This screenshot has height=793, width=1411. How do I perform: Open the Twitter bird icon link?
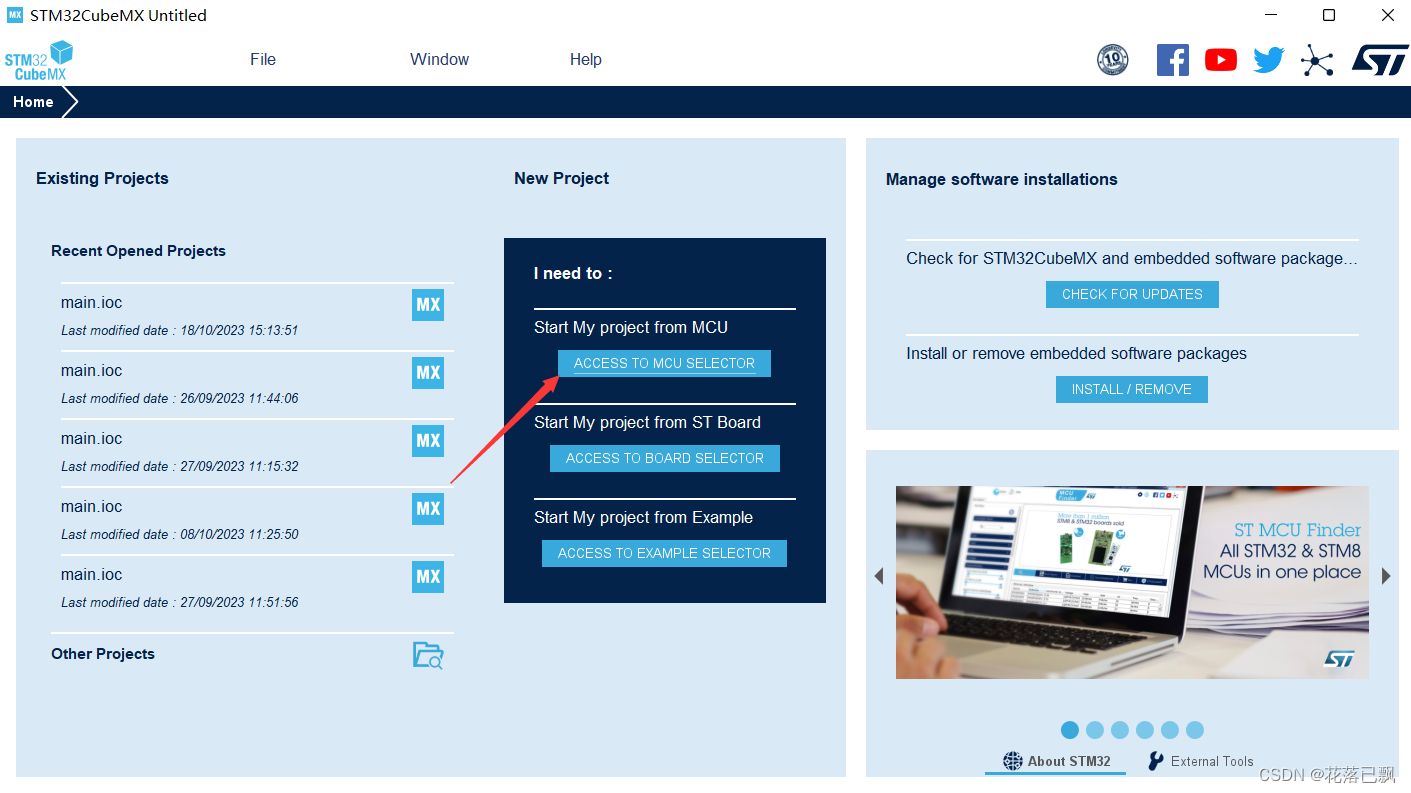click(x=1269, y=60)
